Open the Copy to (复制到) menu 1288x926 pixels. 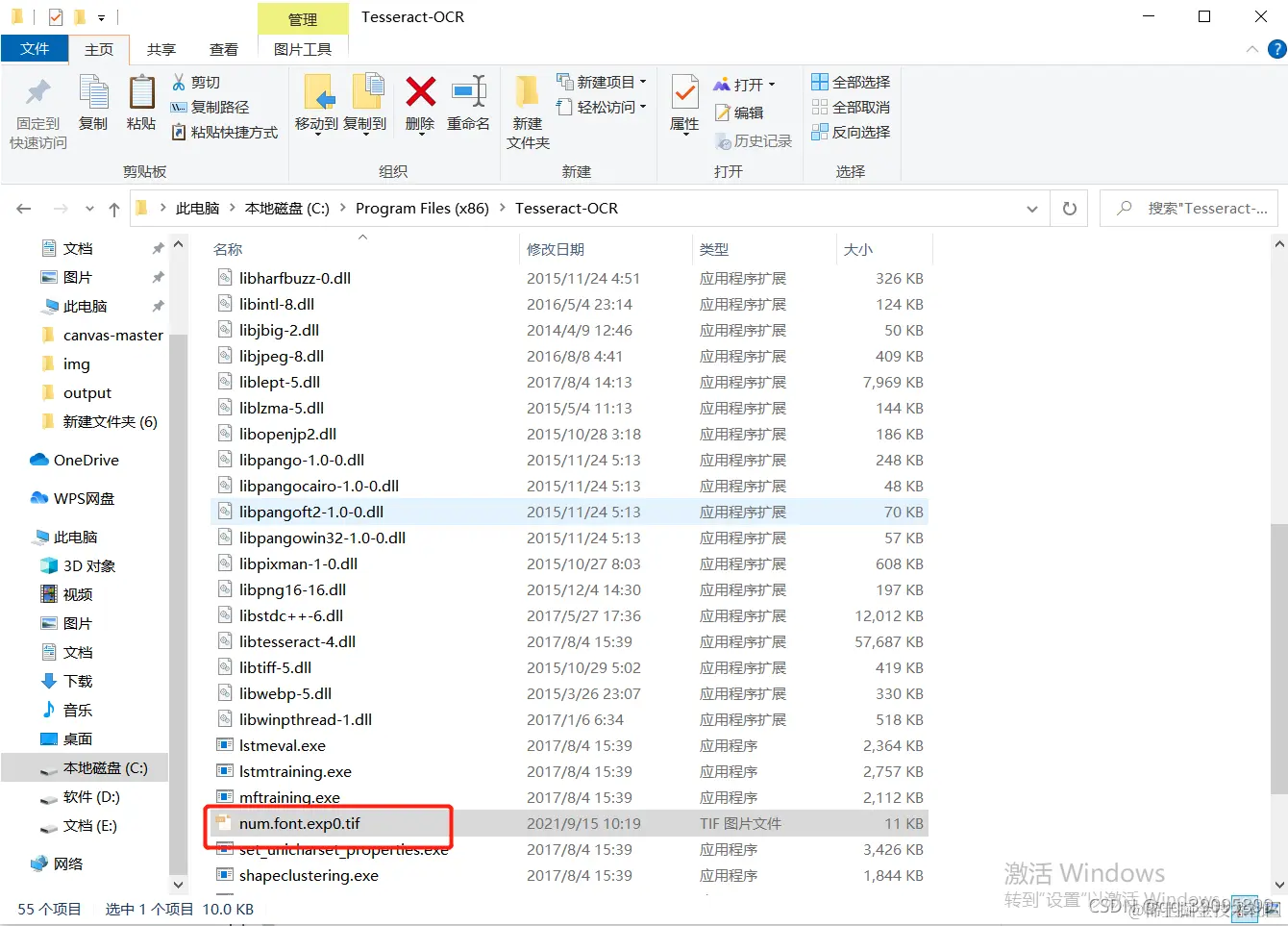365,104
